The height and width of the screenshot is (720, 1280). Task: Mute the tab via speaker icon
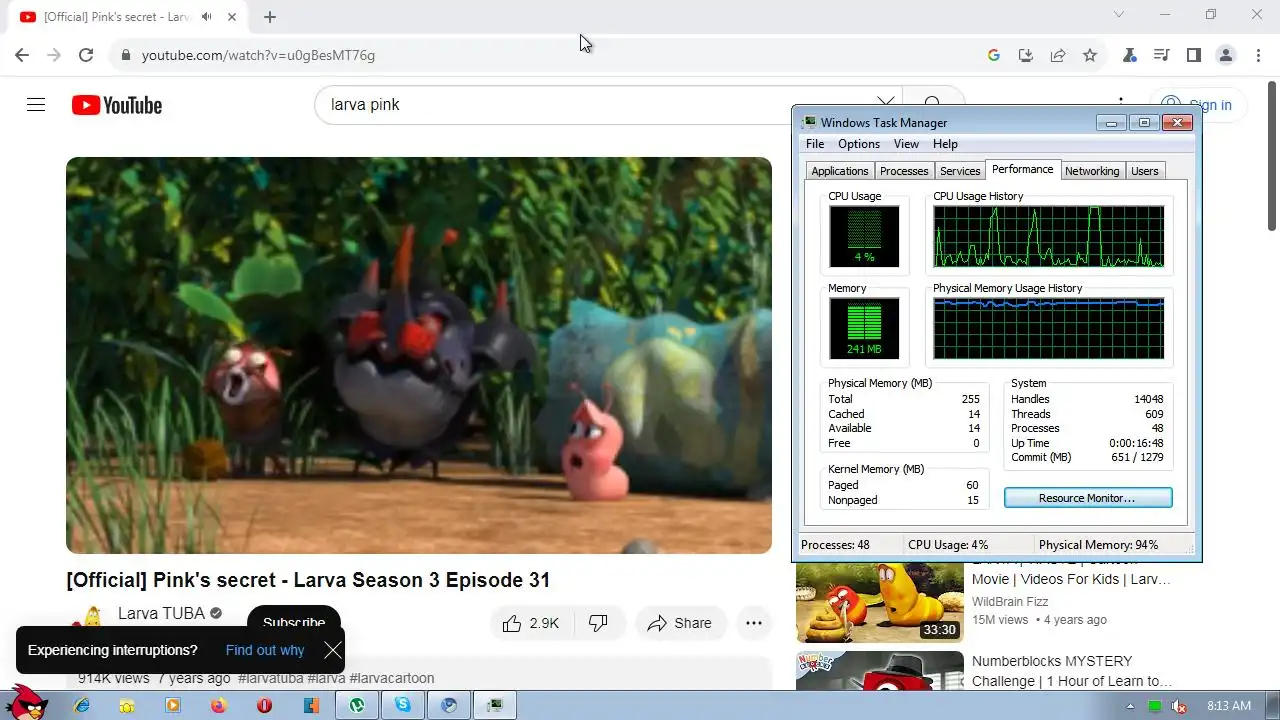point(207,17)
